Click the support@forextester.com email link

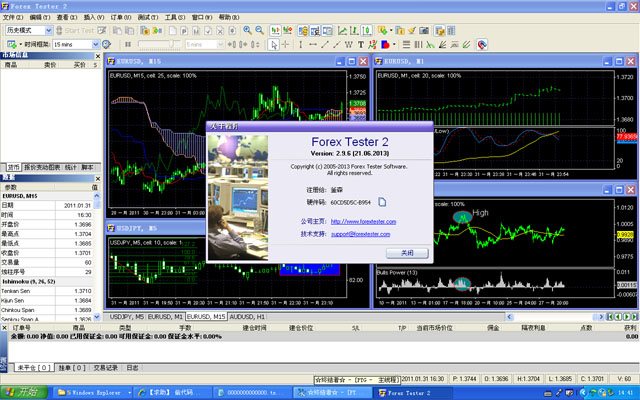coord(360,234)
